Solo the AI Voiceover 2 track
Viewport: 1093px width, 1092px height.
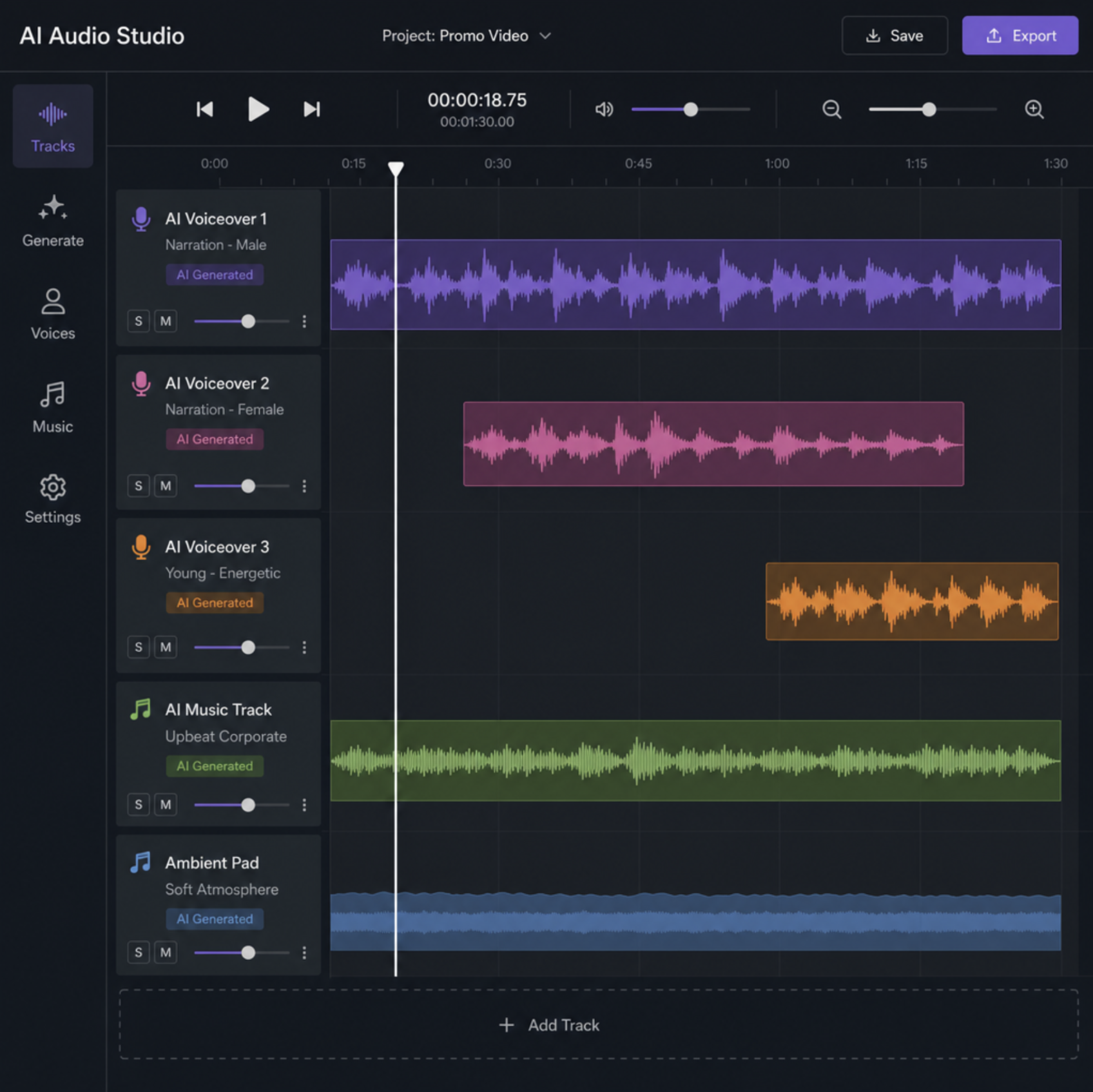(139, 485)
